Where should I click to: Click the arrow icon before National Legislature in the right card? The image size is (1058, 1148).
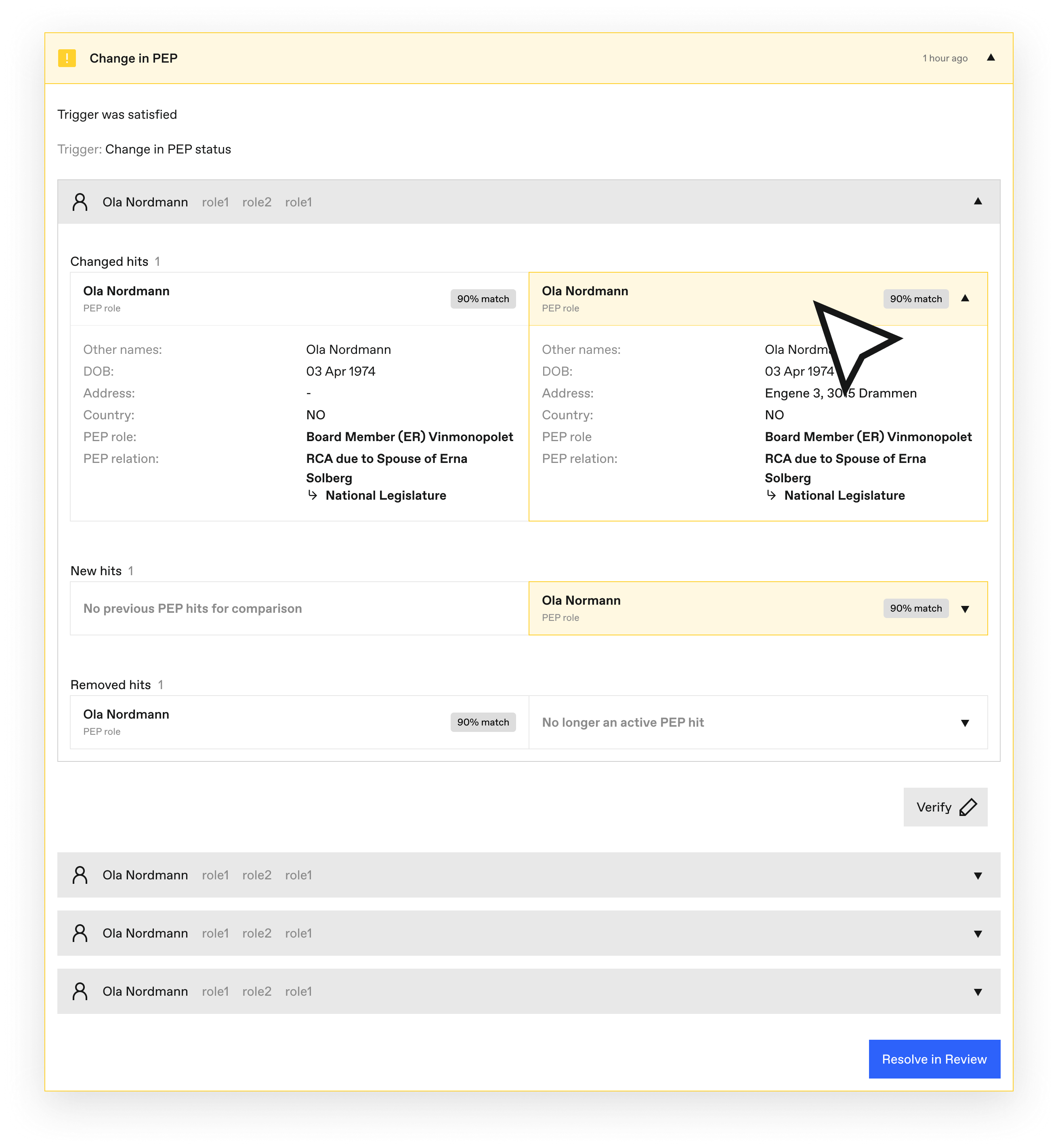771,495
